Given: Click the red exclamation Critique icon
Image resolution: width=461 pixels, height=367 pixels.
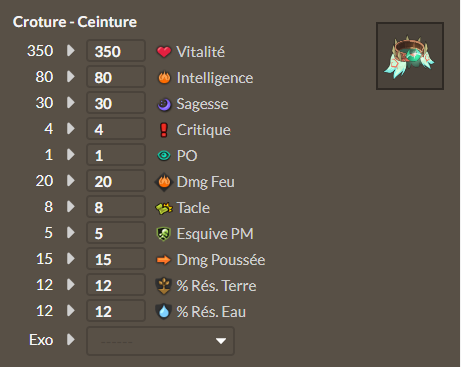Looking at the screenshot, I should click(164, 130).
